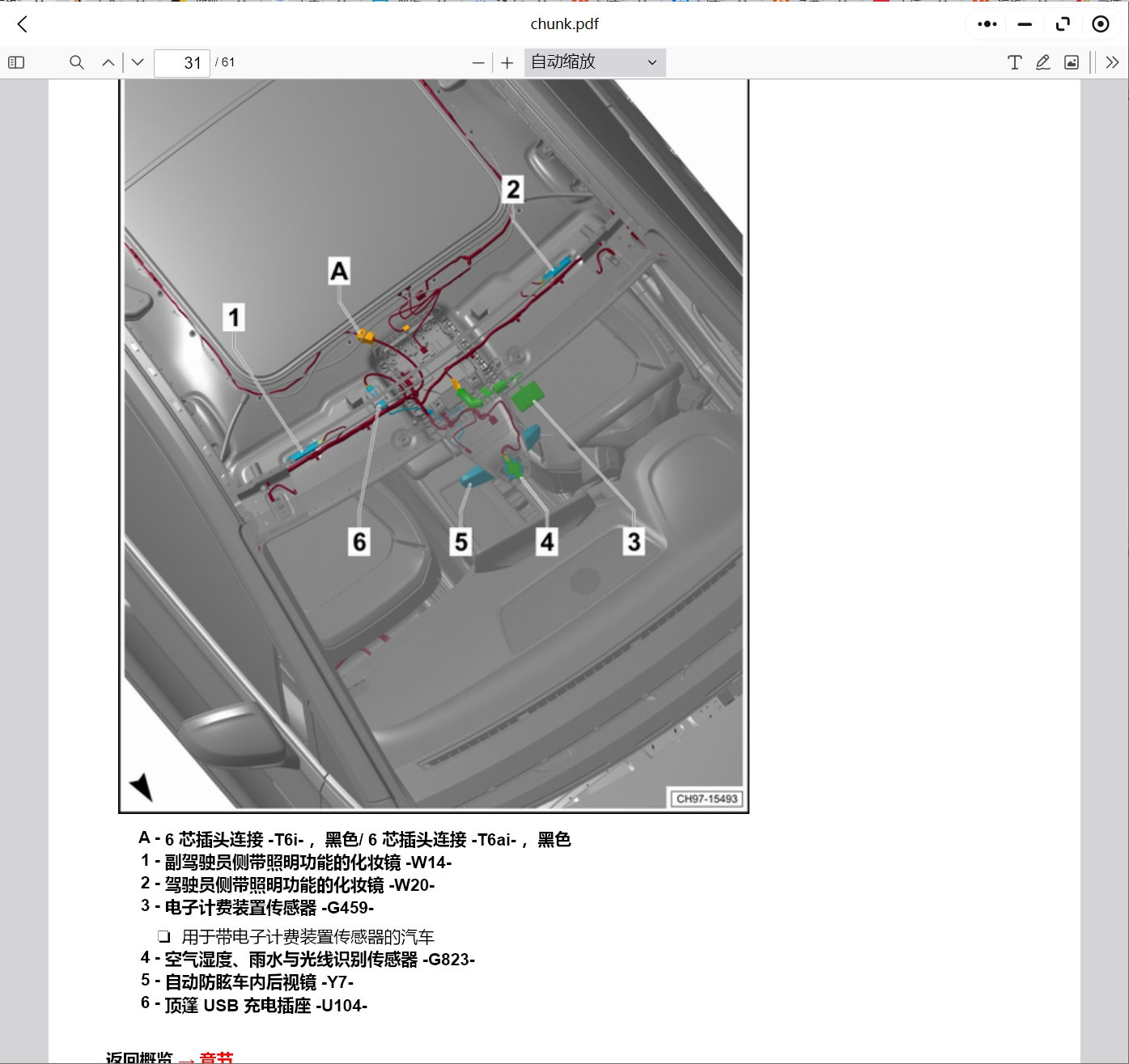1129x1064 pixels.
Task: Click the page number input showing 31
Action: tap(182, 62)
